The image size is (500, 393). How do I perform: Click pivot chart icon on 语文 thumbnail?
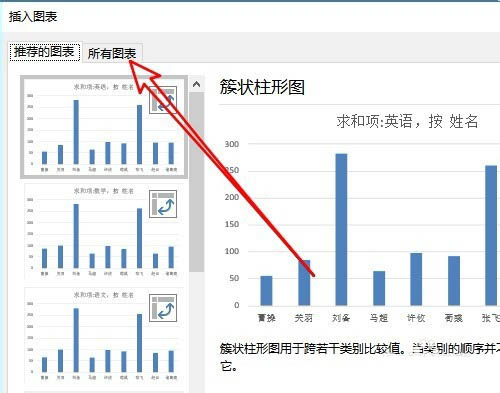(x=163, y=308)
